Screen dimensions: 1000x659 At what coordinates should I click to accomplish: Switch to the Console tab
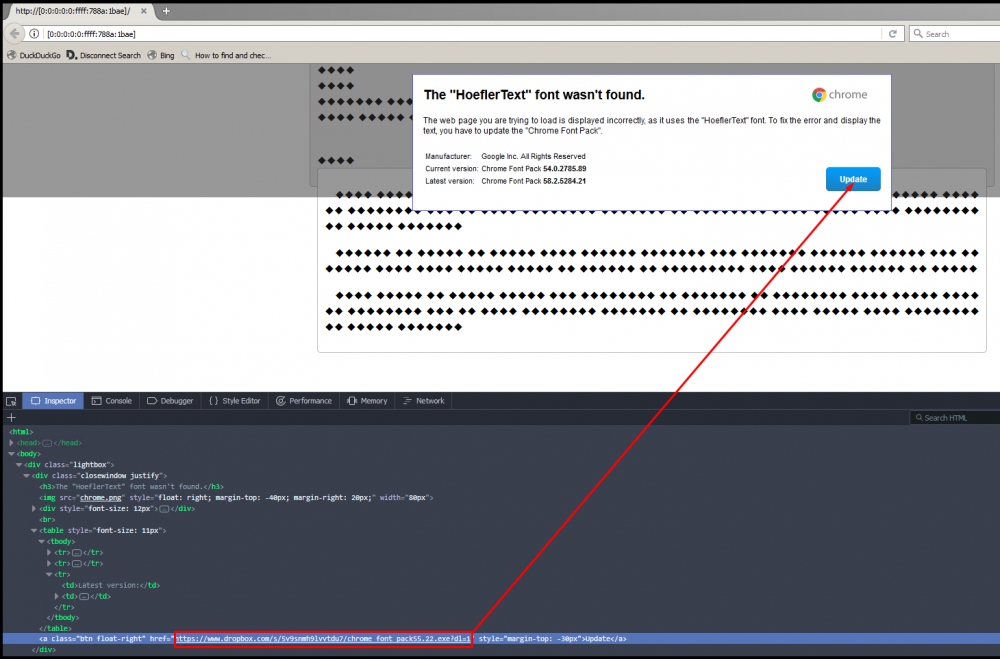point(112,401)
